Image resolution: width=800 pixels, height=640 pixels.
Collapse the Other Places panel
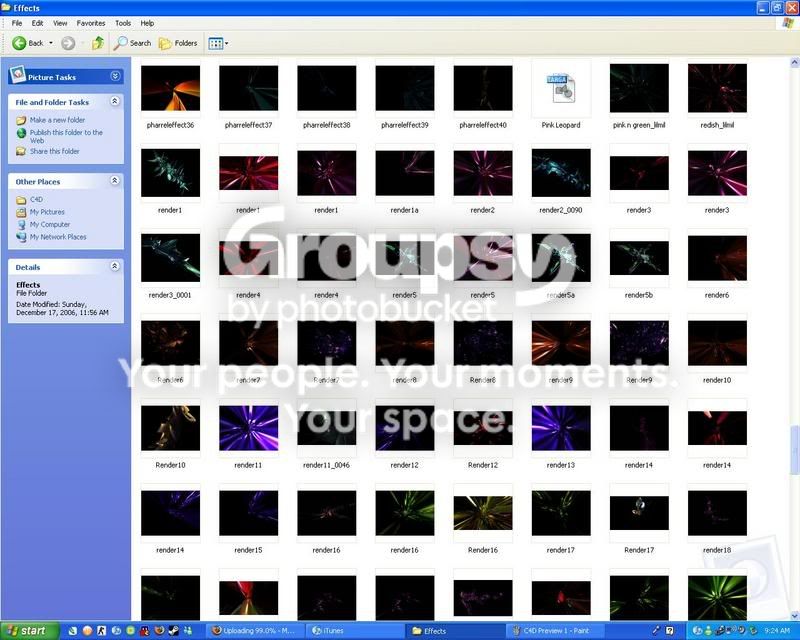click(x=115, y=181)
